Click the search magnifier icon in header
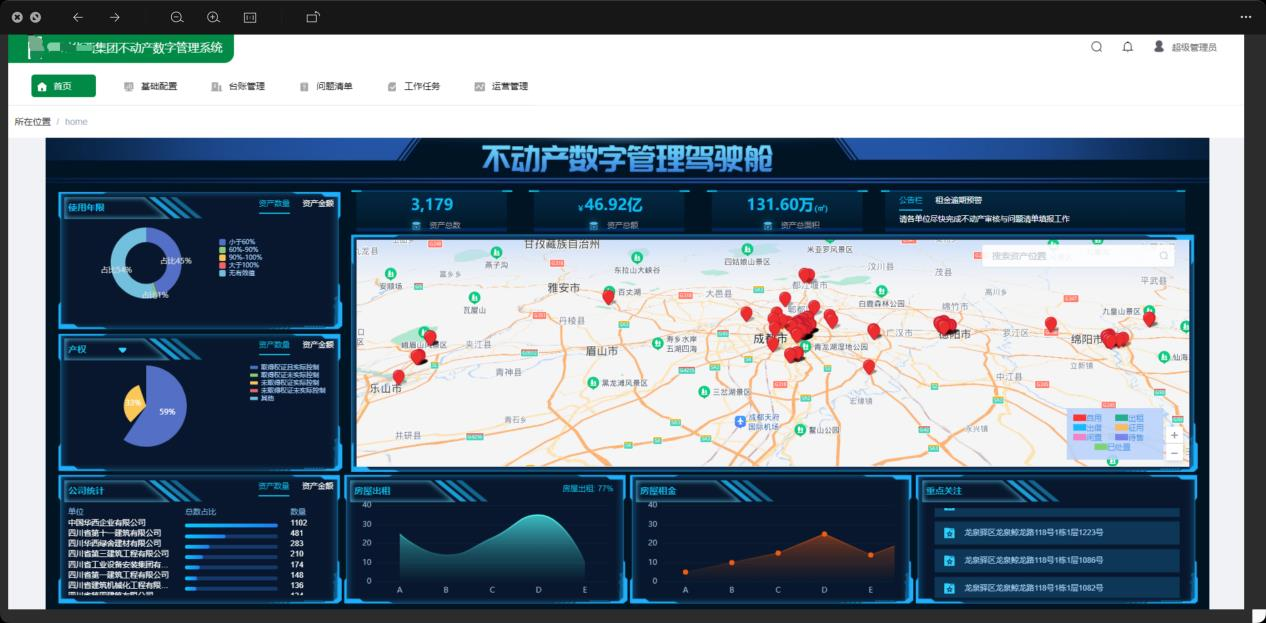 [1096, 47]
